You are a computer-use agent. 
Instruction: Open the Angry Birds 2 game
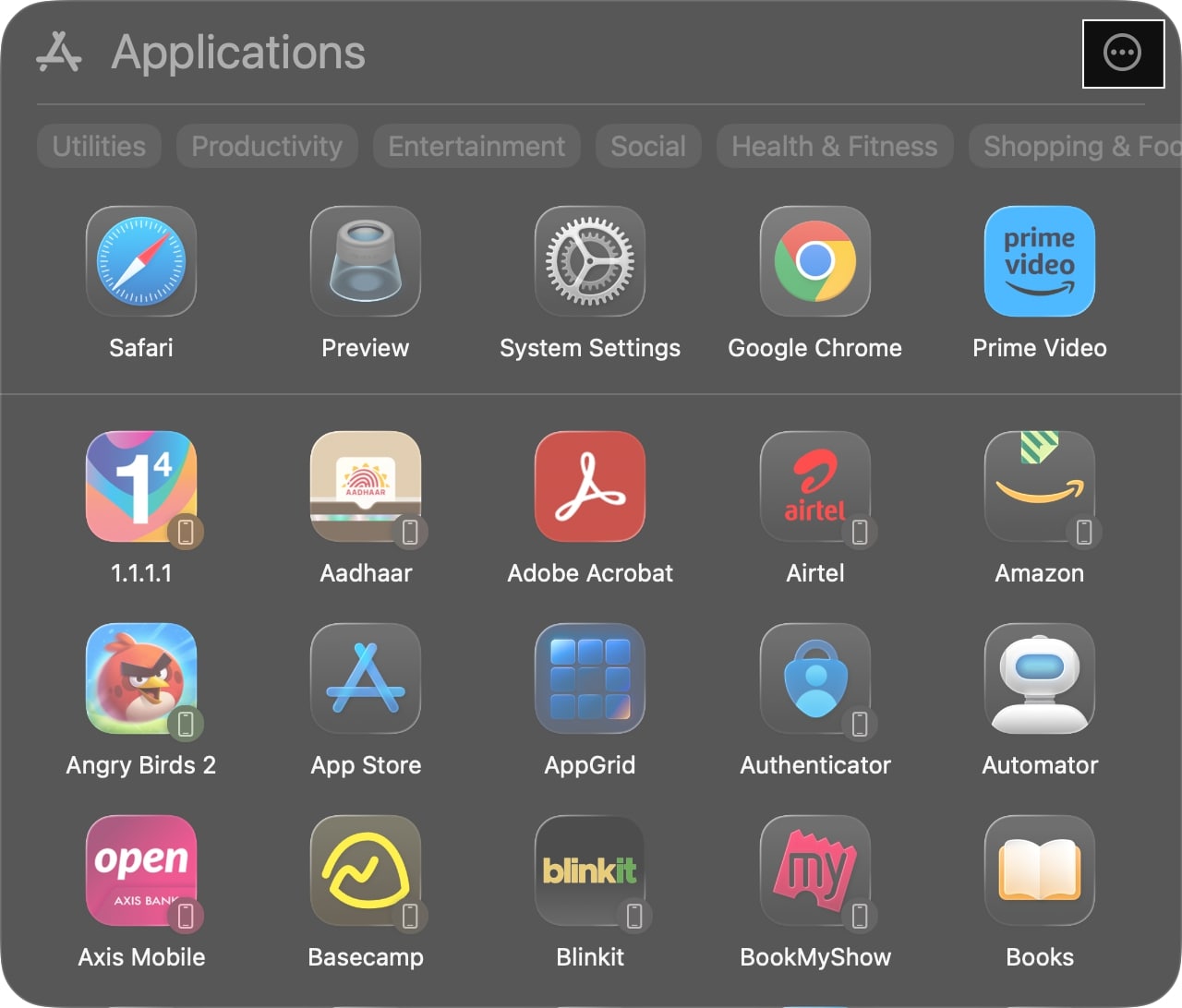click(141, 678)
